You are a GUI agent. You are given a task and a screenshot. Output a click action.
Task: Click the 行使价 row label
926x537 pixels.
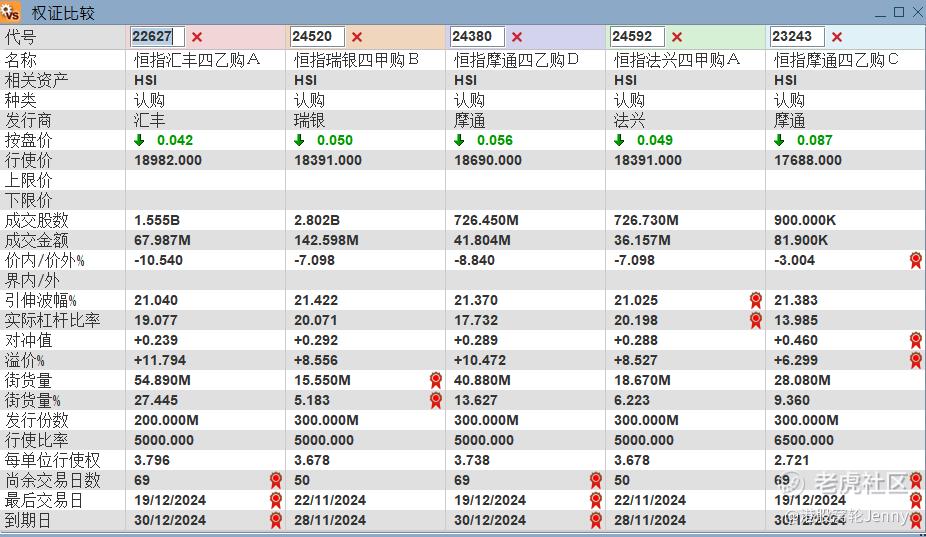(28, 160)
